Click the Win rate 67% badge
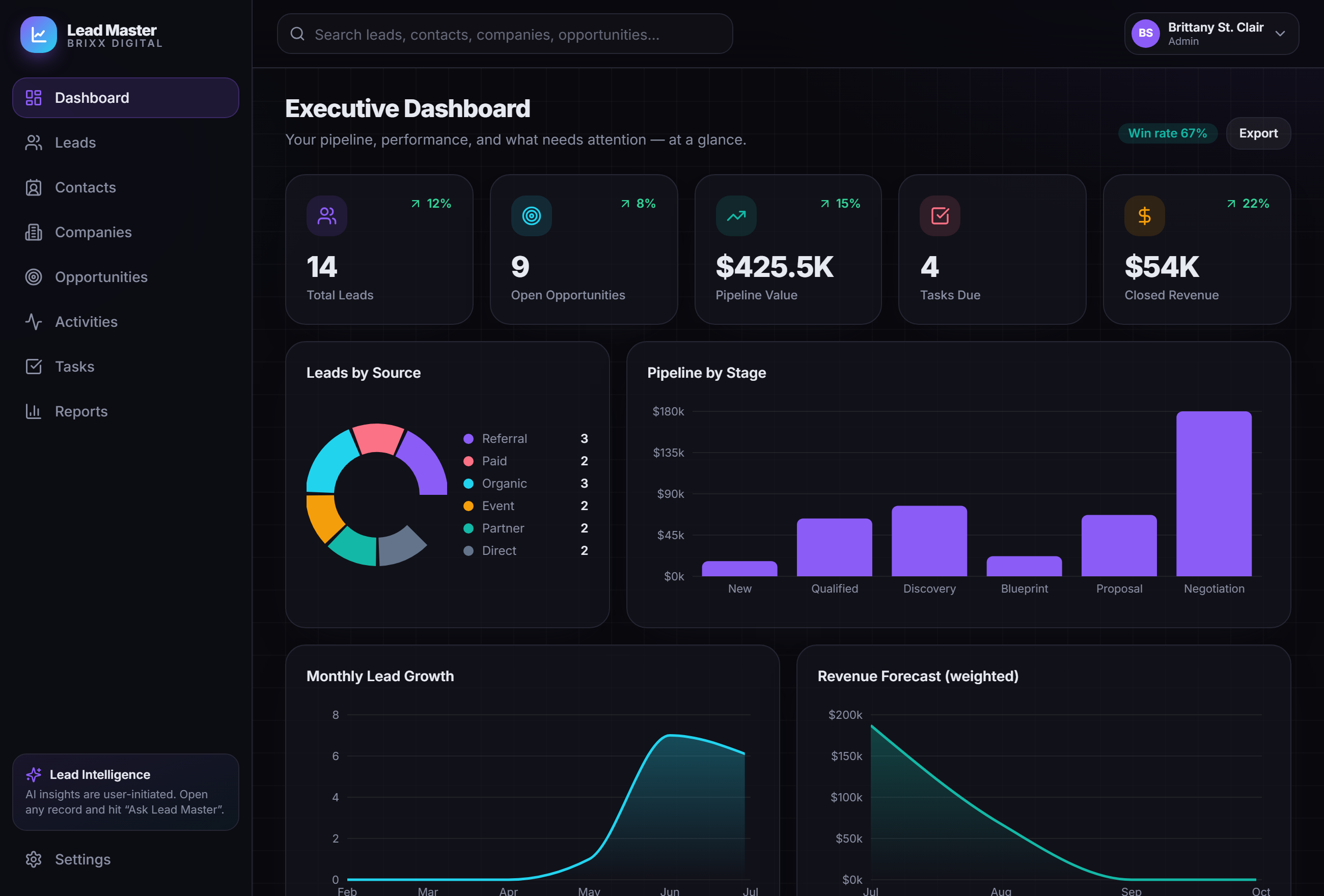Image resolution: width=1324 pixels, height=896 pixels. pos(1167,133)
